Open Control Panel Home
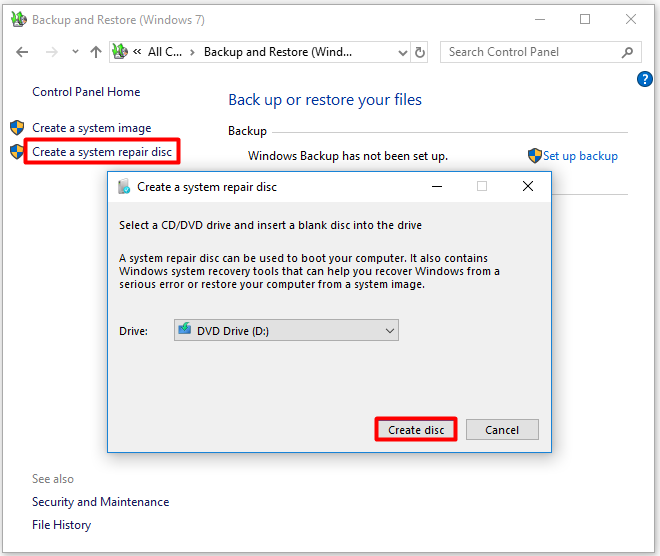Screen dimensions: 660x556 (x=86, y=92)
